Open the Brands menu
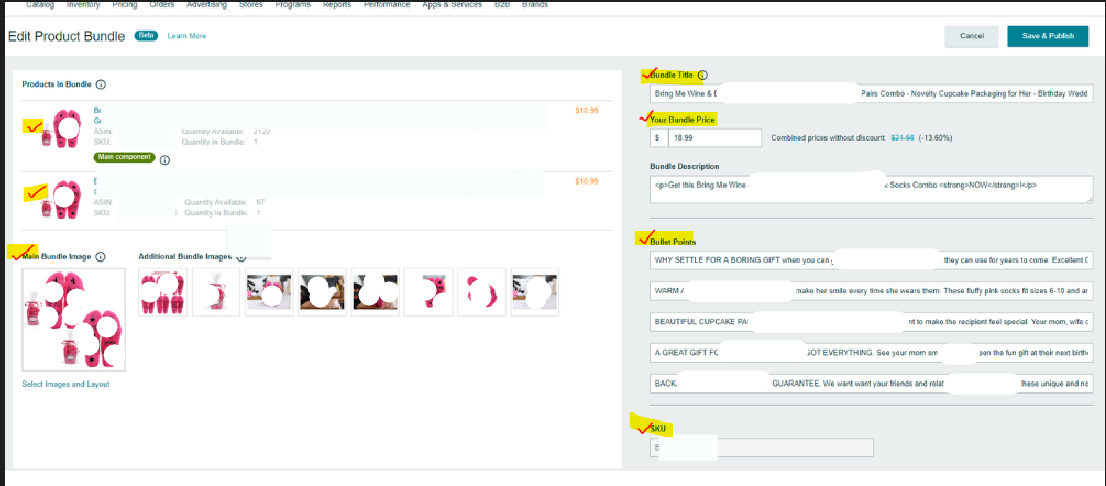Image resolution: width=1106 pixels, height=486 pixels. 534,4
